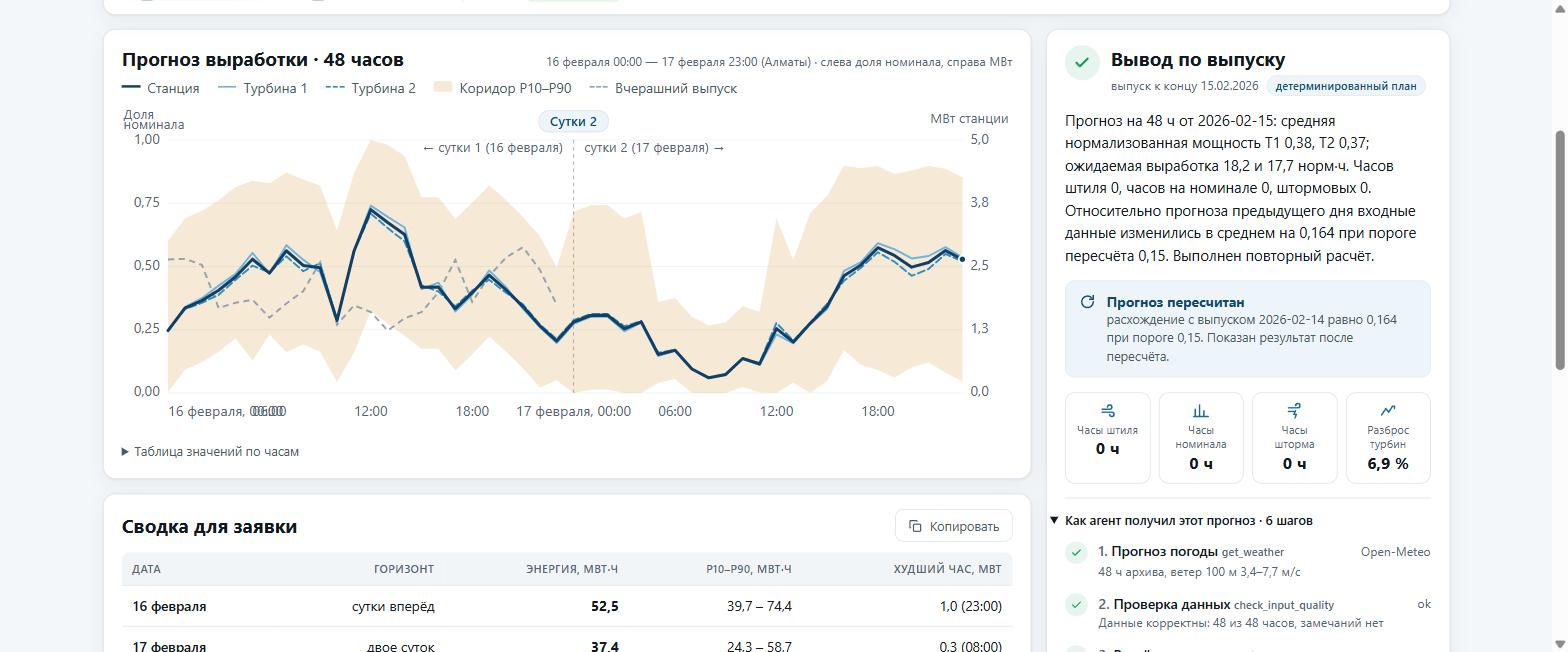Open the Часы штиля metric card
Image resolution: width=1568 pixels, height=652 pixels.
point(1107,438)
